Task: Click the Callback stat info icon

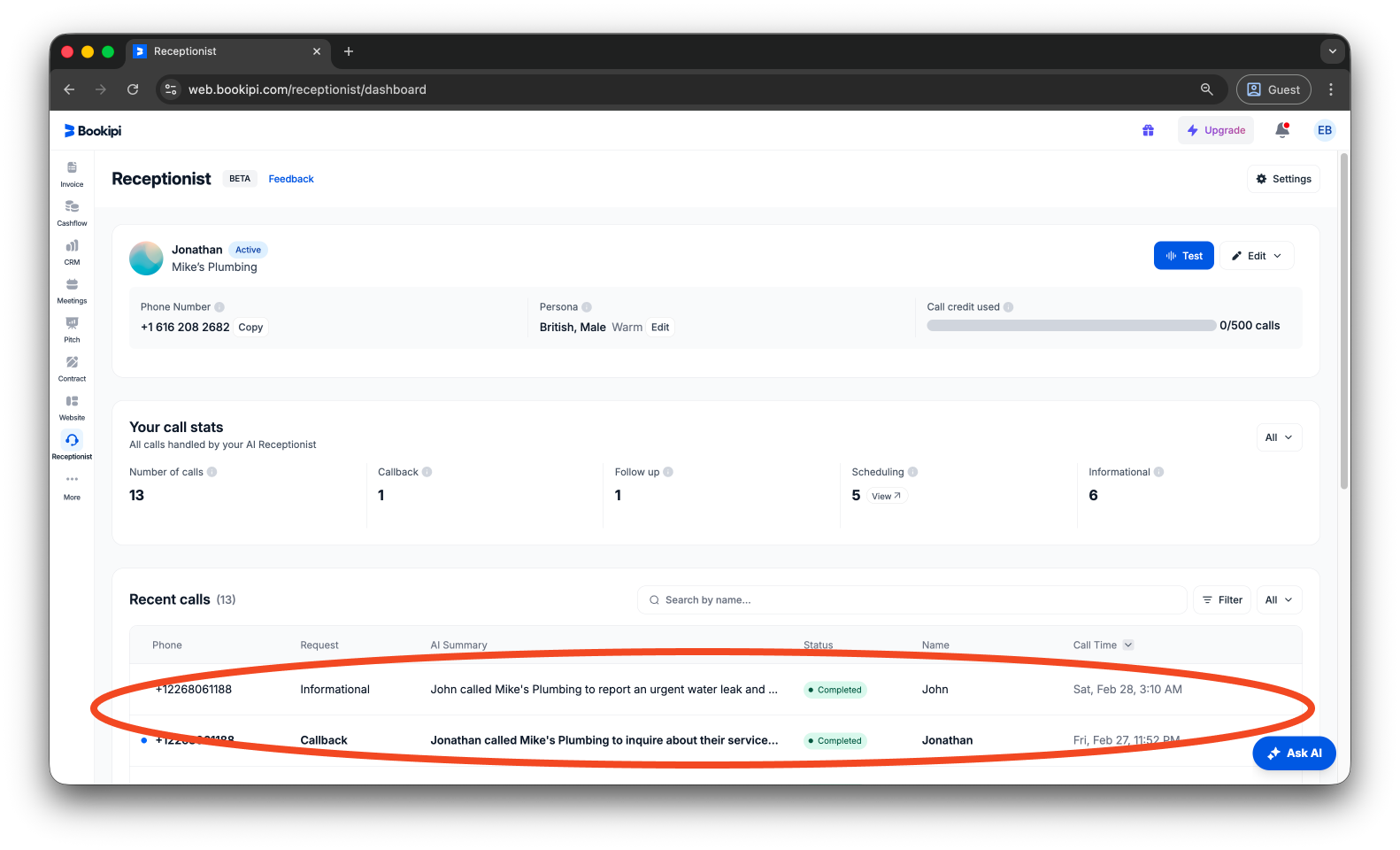Action: pyautogui.click(x=427, y=472)
